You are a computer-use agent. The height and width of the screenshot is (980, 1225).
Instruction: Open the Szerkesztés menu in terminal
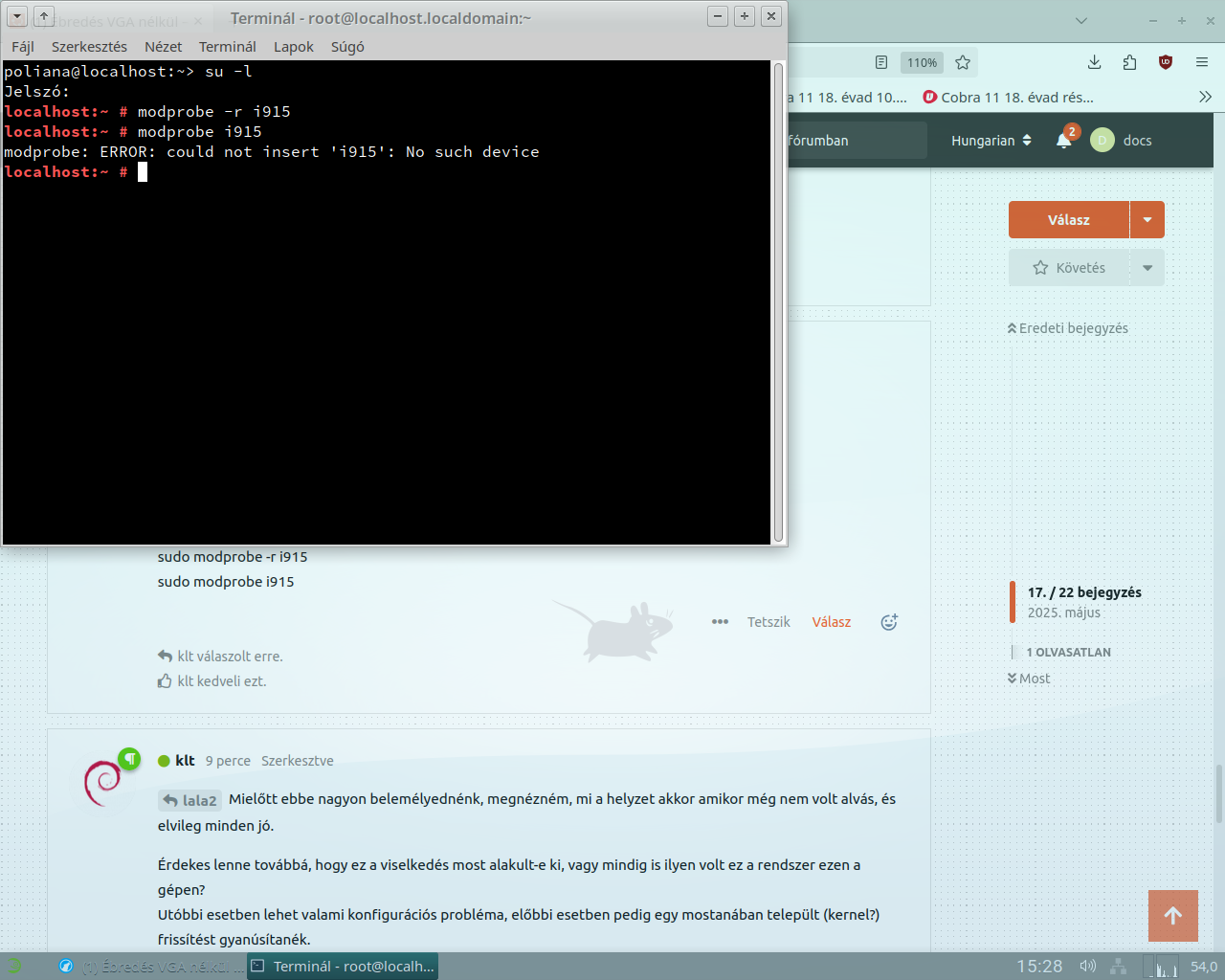(89, 46)
